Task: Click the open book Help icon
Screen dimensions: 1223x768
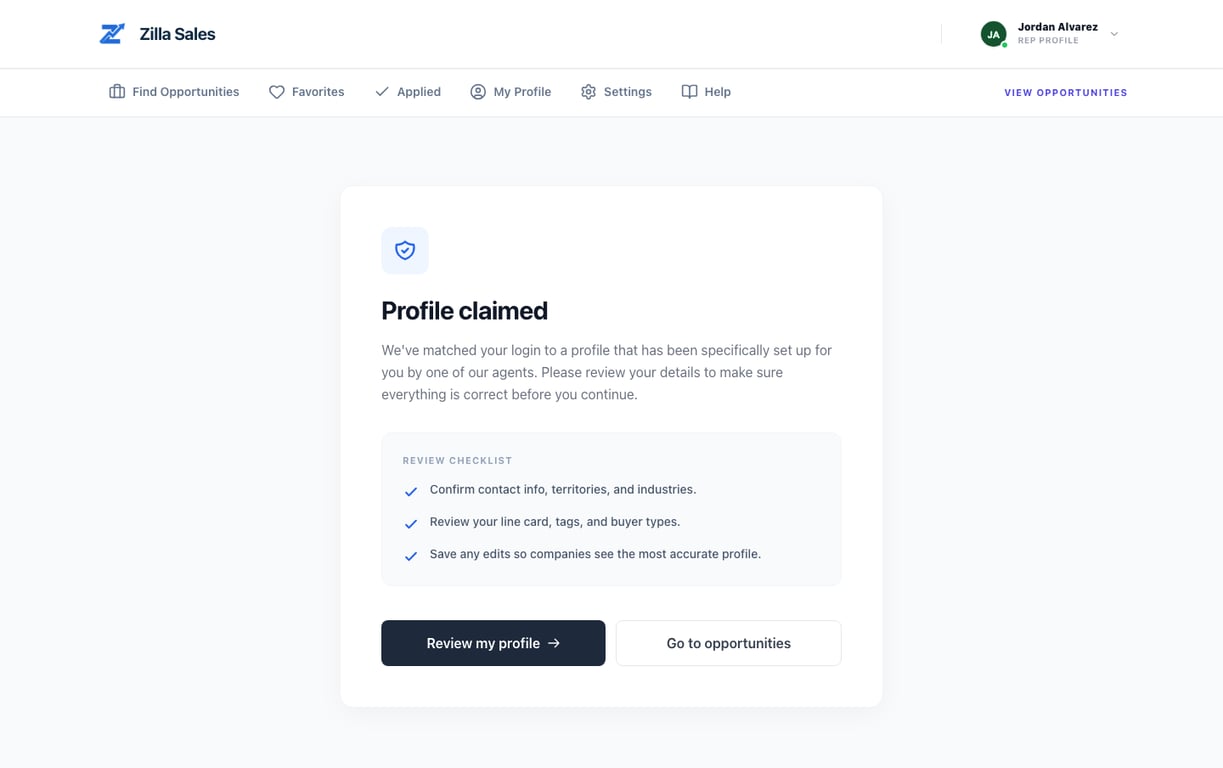Action: pos(689,92)
